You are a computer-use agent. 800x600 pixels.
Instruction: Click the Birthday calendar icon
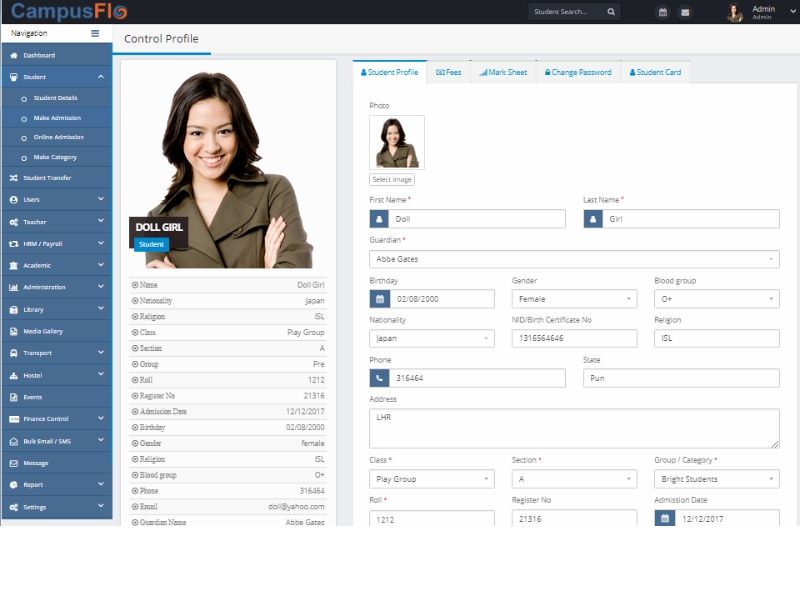[380, 299]
